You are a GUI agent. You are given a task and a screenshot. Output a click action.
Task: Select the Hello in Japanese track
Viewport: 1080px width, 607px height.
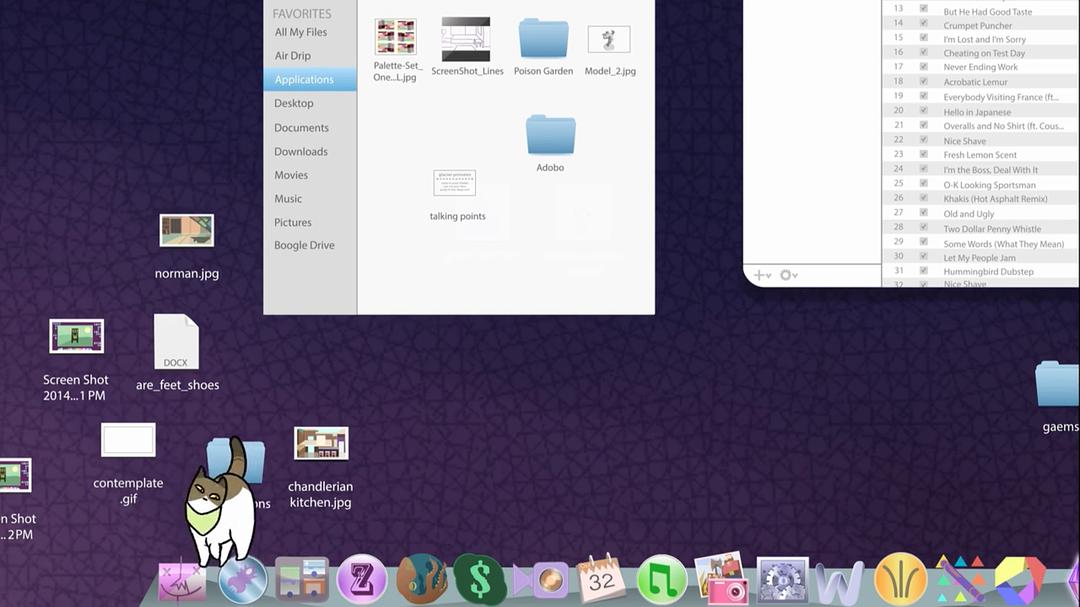pyautogui.click(x=977, y=112)
